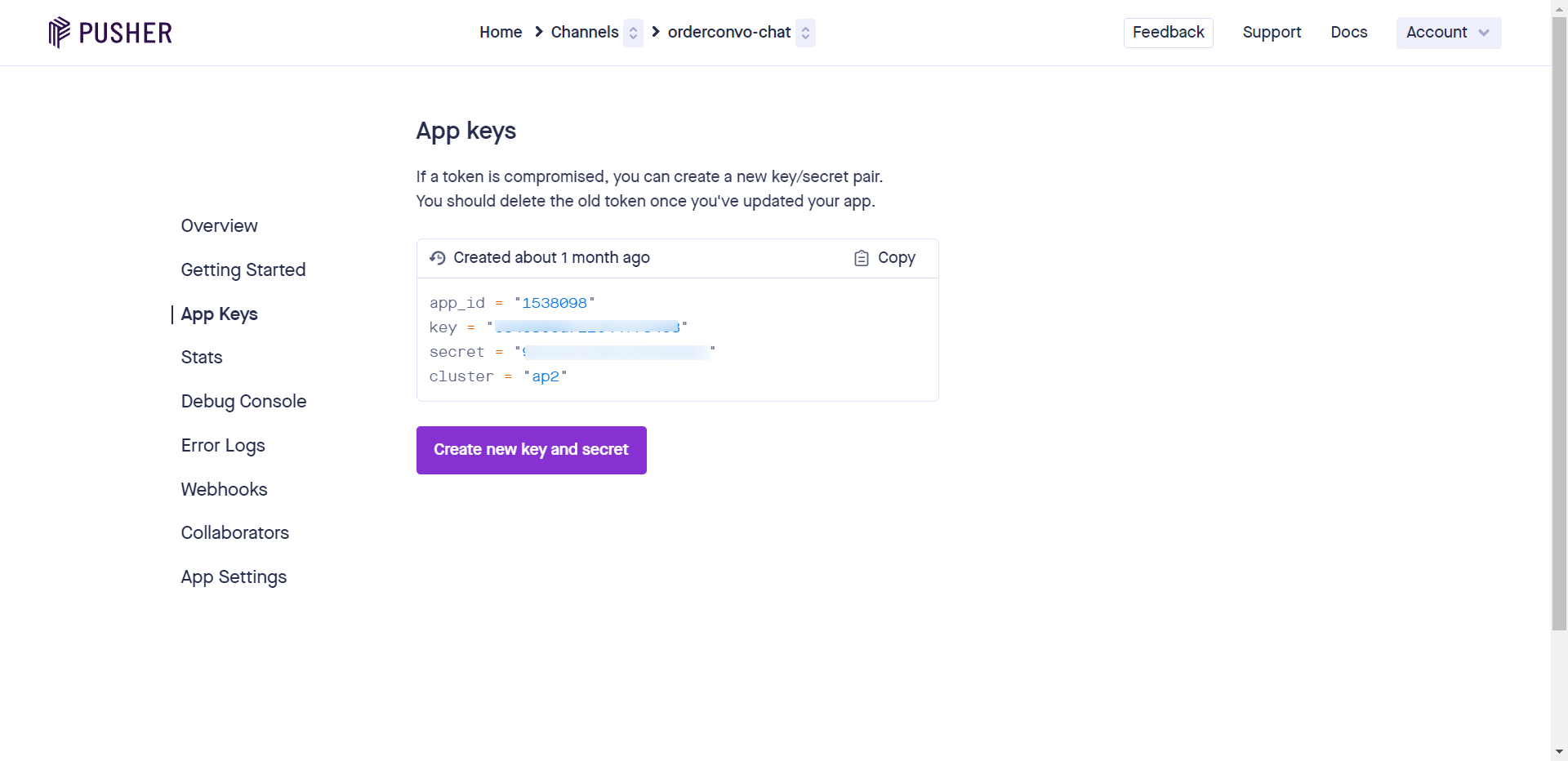Click the Pusher logo
Viewport: 1568px width, 761px height.
(x=110, y=33)
